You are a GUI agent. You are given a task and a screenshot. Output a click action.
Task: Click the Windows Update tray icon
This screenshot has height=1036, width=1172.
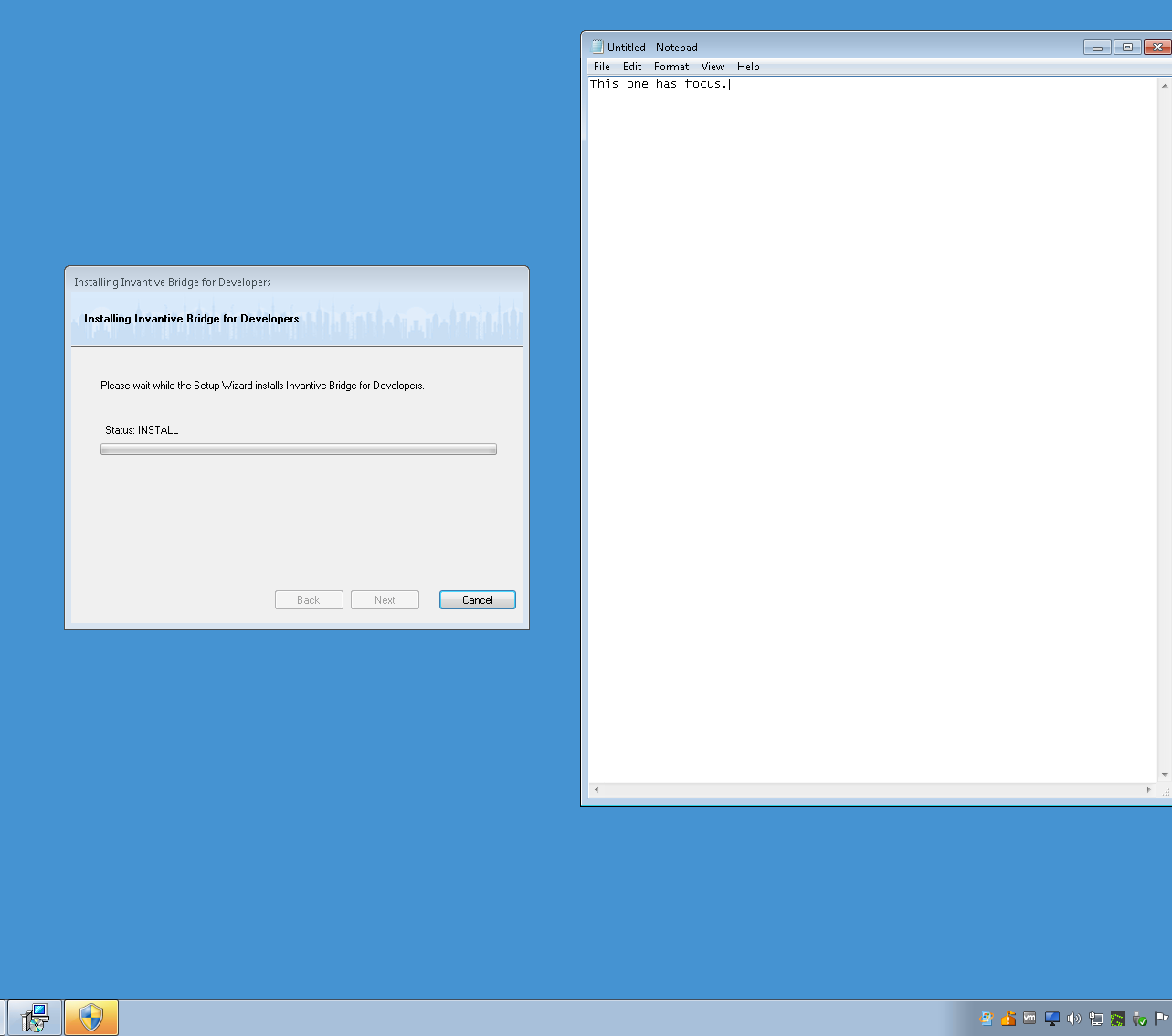coord(987,1018)
